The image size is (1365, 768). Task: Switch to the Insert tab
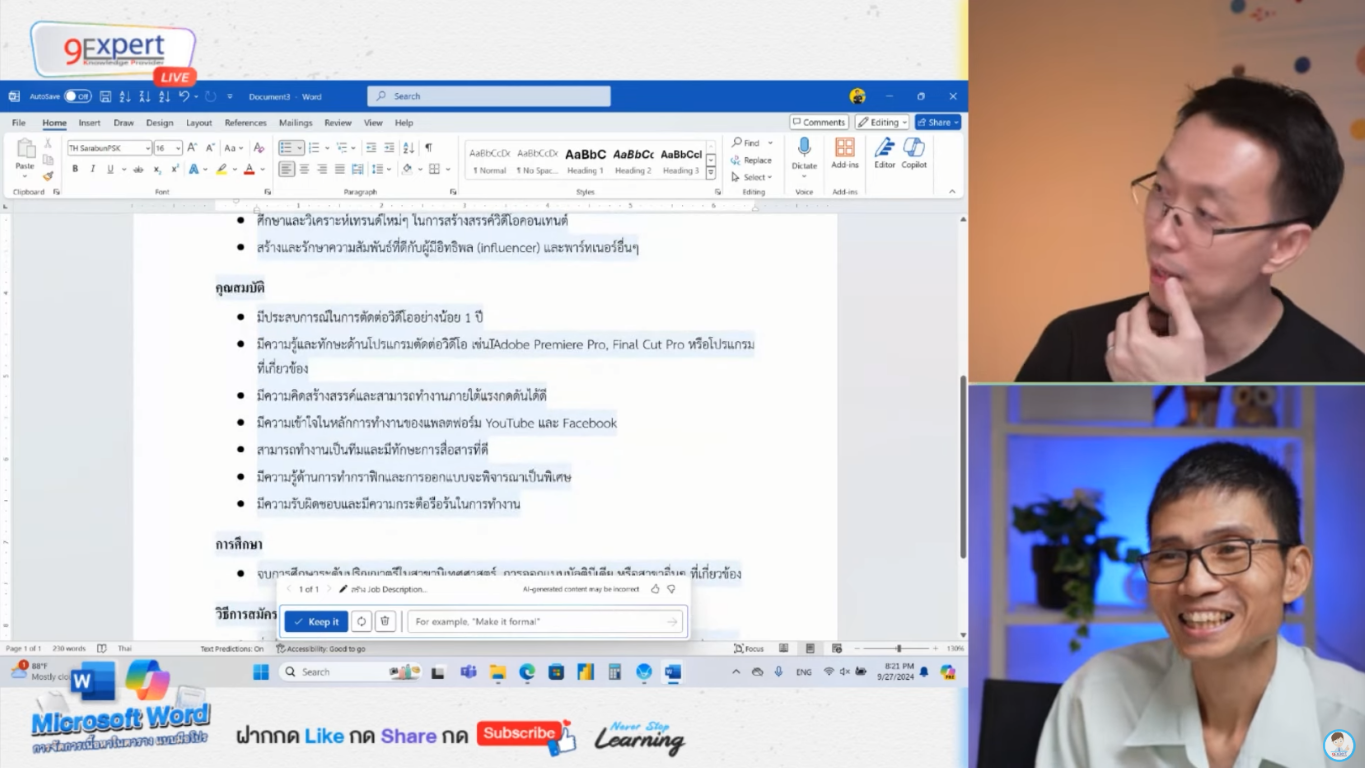pos(89,123)
